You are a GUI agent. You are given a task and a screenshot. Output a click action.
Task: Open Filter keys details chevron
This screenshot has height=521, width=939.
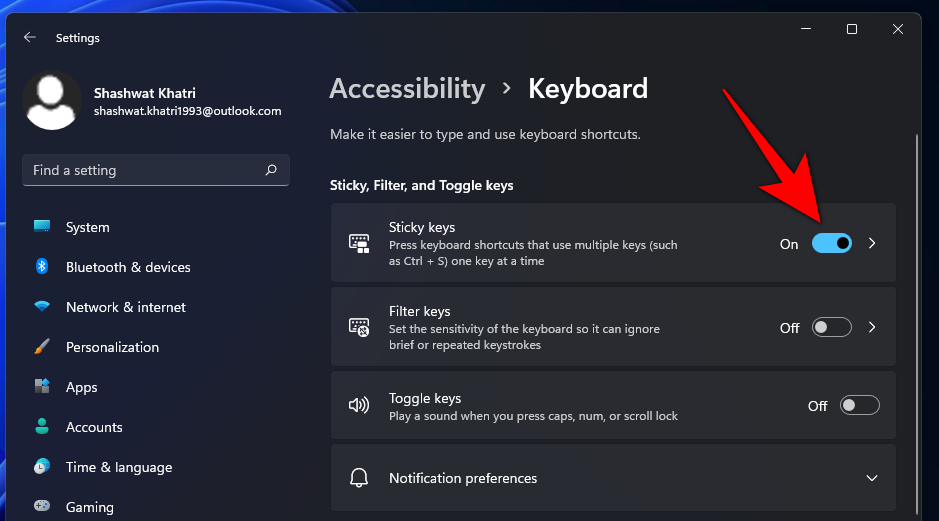pyautogui.click(x=872, y=327)
